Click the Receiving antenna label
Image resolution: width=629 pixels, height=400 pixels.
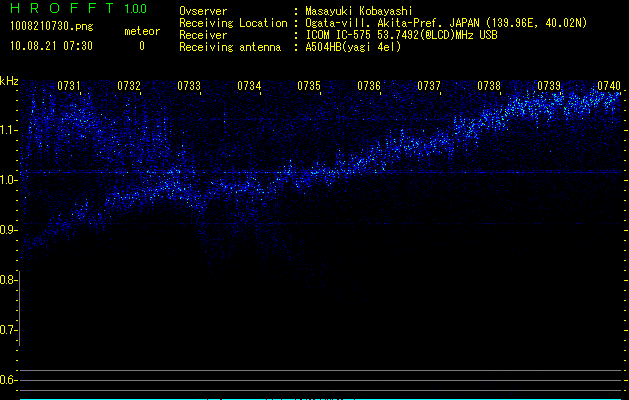230,47
